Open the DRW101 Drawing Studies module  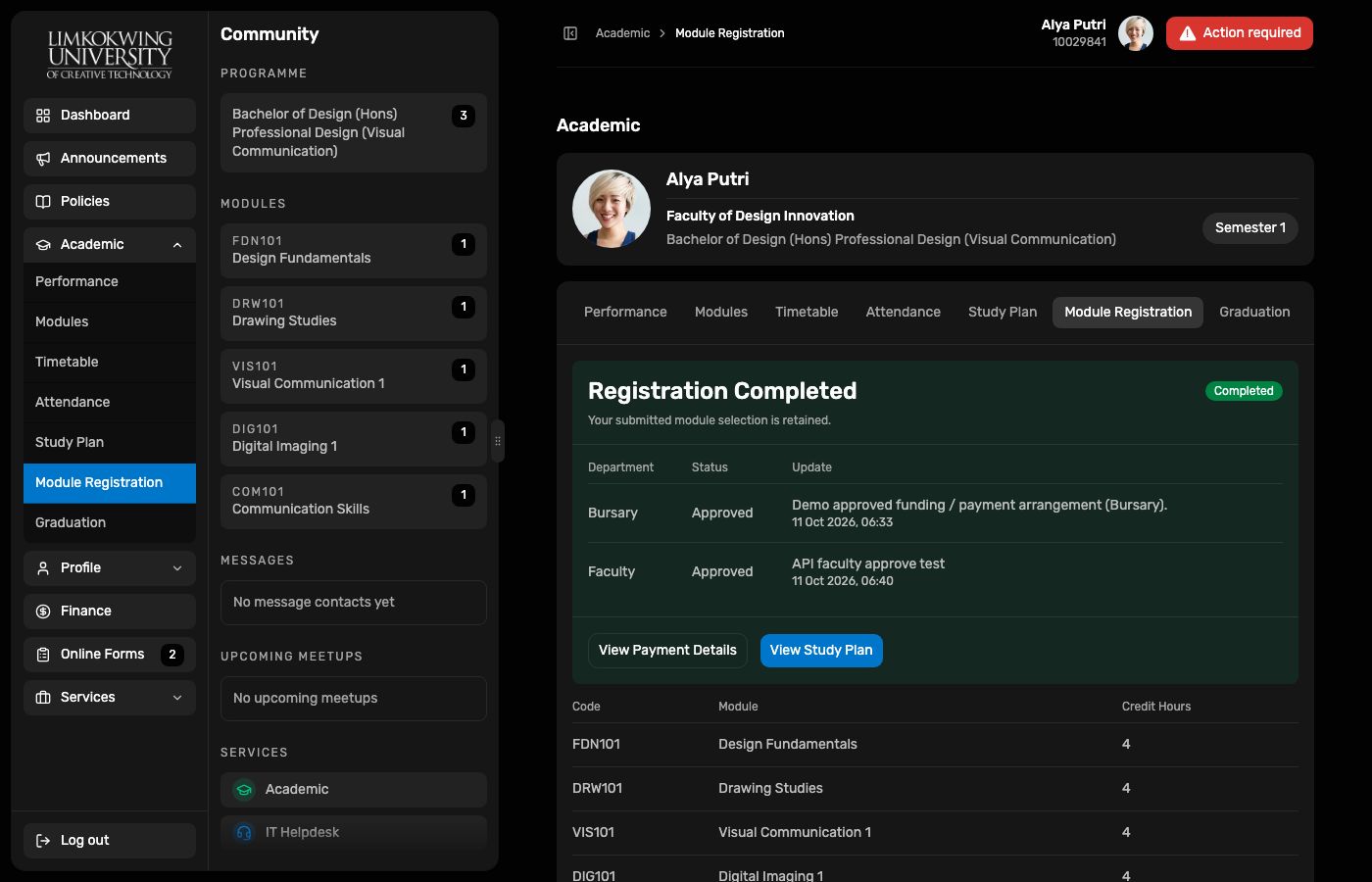(354, 314)
